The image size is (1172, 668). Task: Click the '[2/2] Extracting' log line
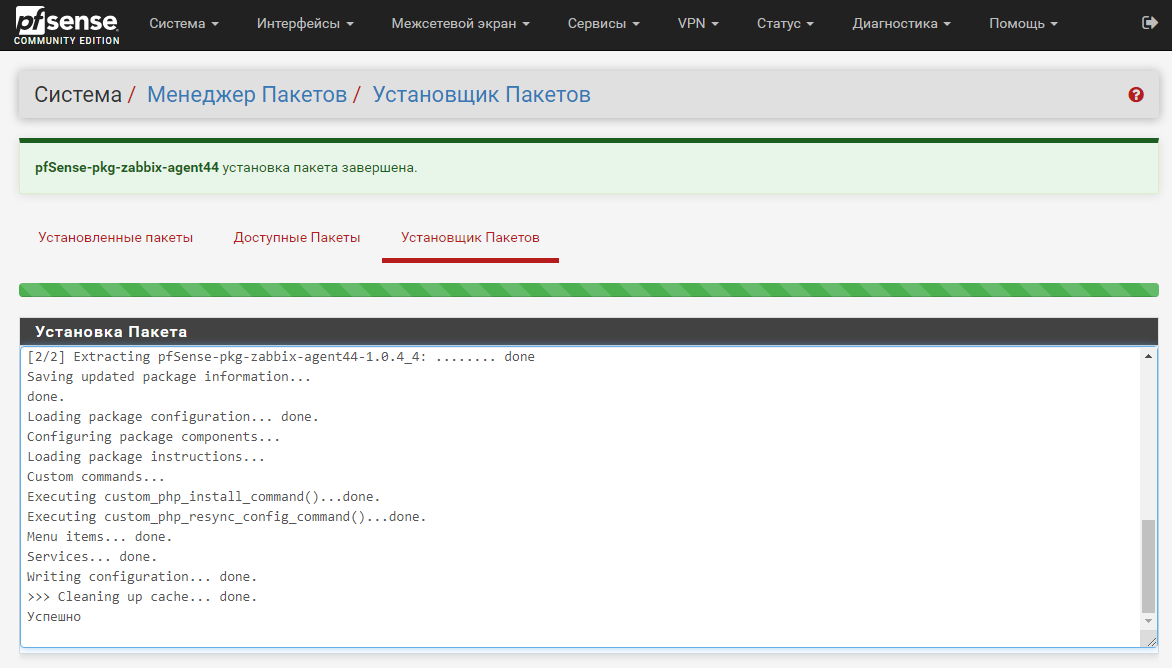click(281, 356)
